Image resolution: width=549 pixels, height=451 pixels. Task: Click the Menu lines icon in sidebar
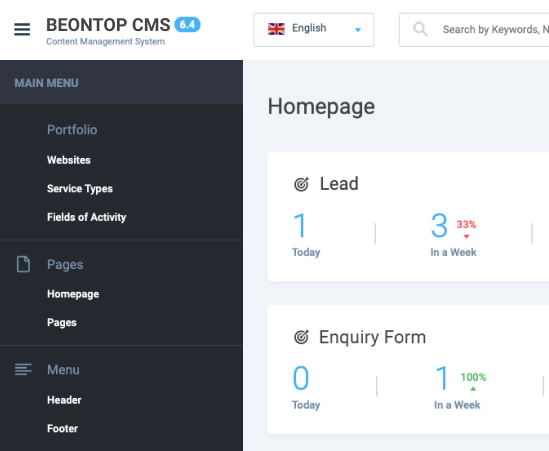coord(23,369)
